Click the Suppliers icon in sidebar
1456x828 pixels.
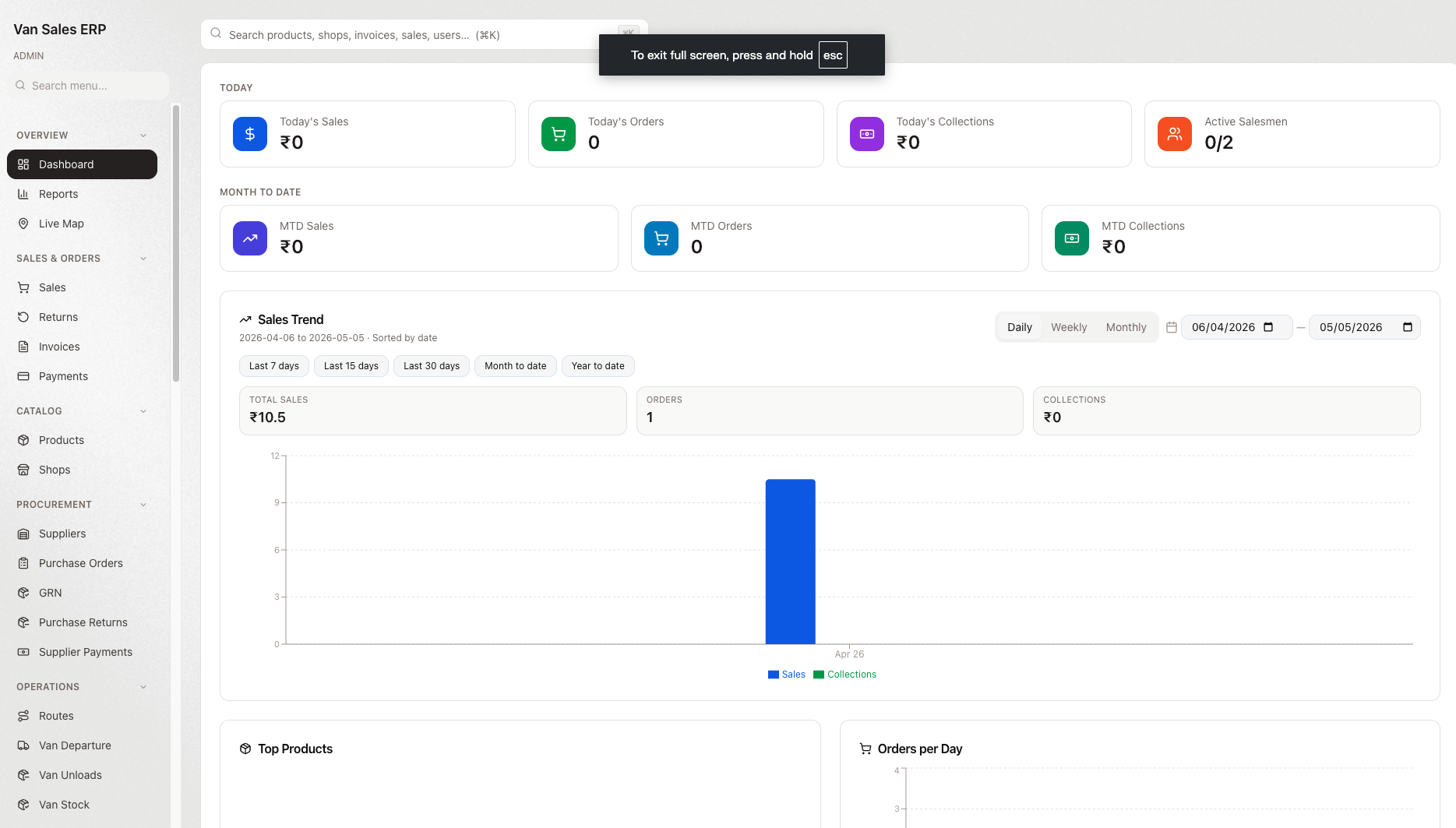pos(23,534)
